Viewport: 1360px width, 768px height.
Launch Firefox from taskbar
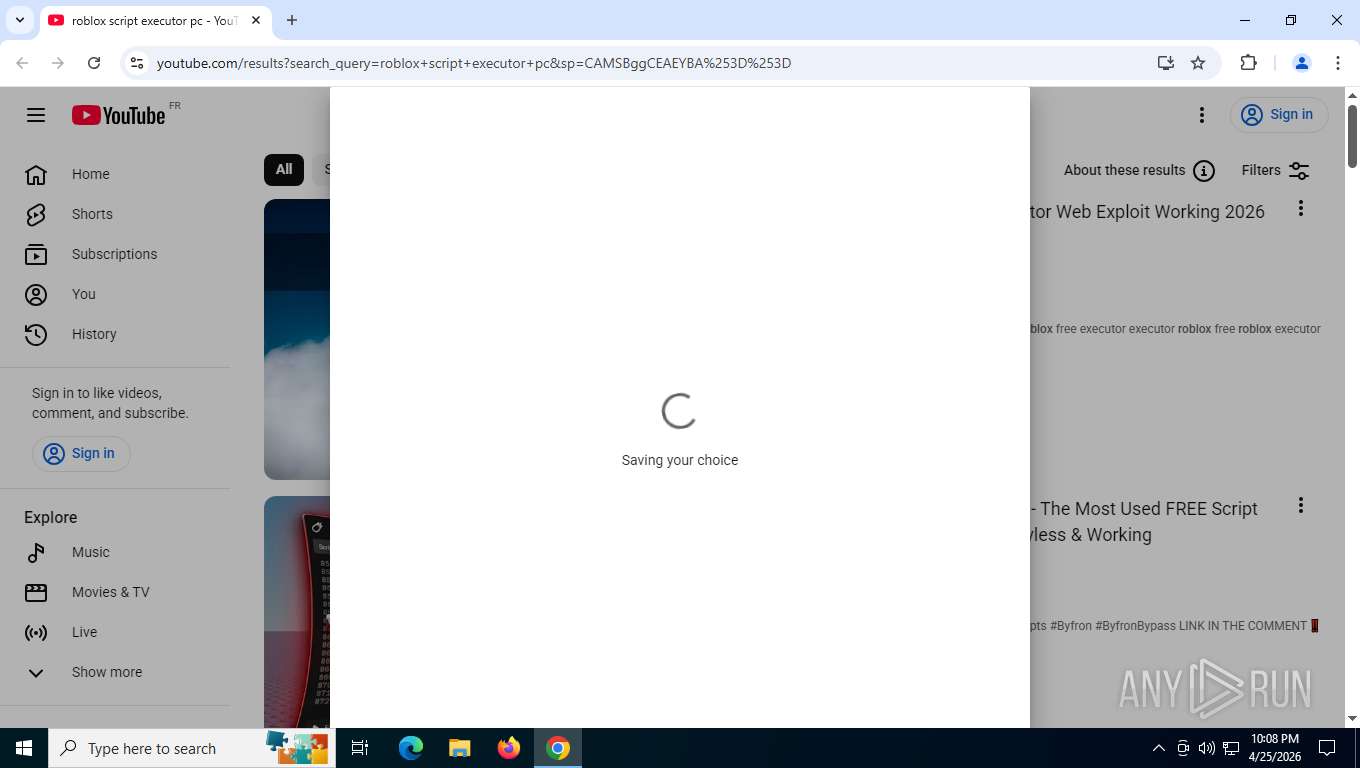[x=509, y=748]
